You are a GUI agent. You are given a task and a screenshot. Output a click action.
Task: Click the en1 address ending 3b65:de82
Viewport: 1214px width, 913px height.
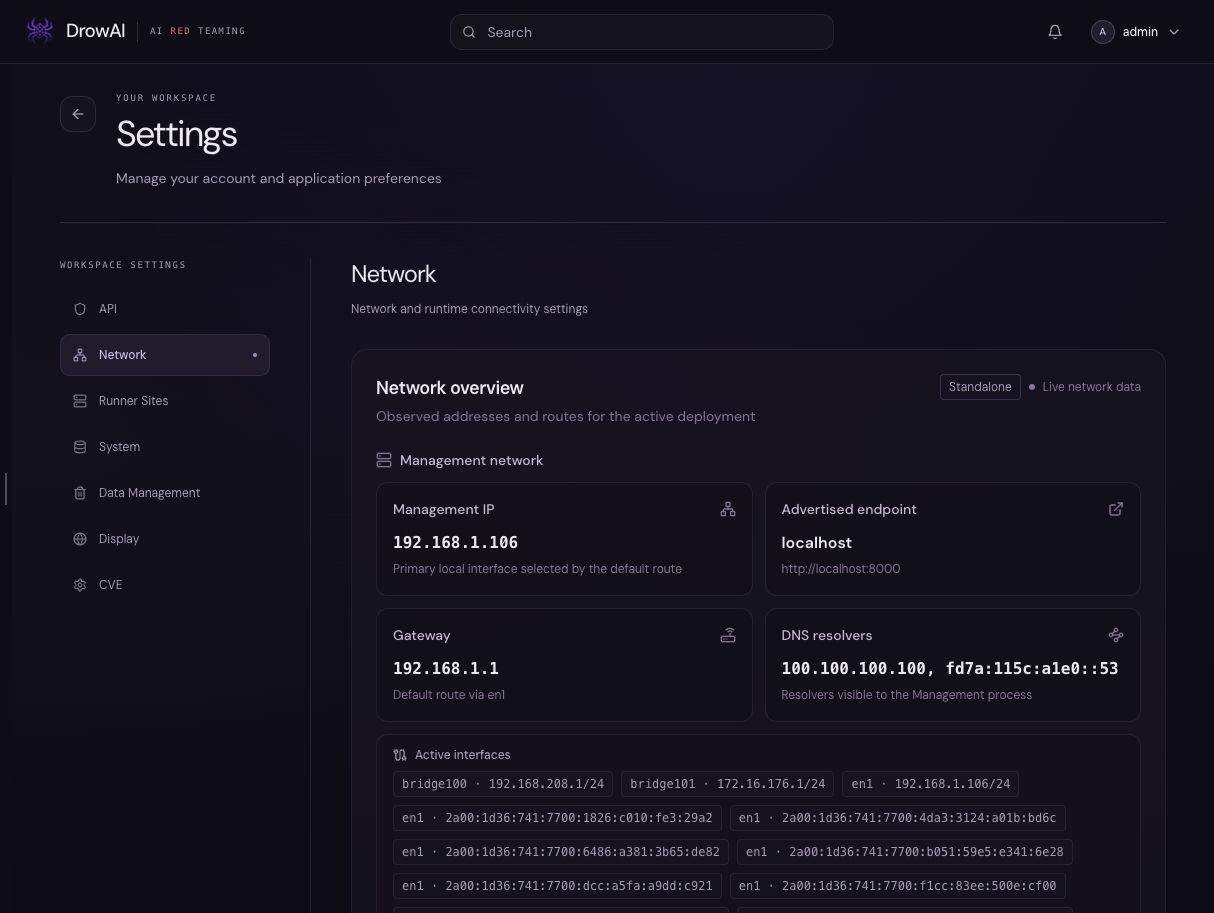(x=561, y=852)
